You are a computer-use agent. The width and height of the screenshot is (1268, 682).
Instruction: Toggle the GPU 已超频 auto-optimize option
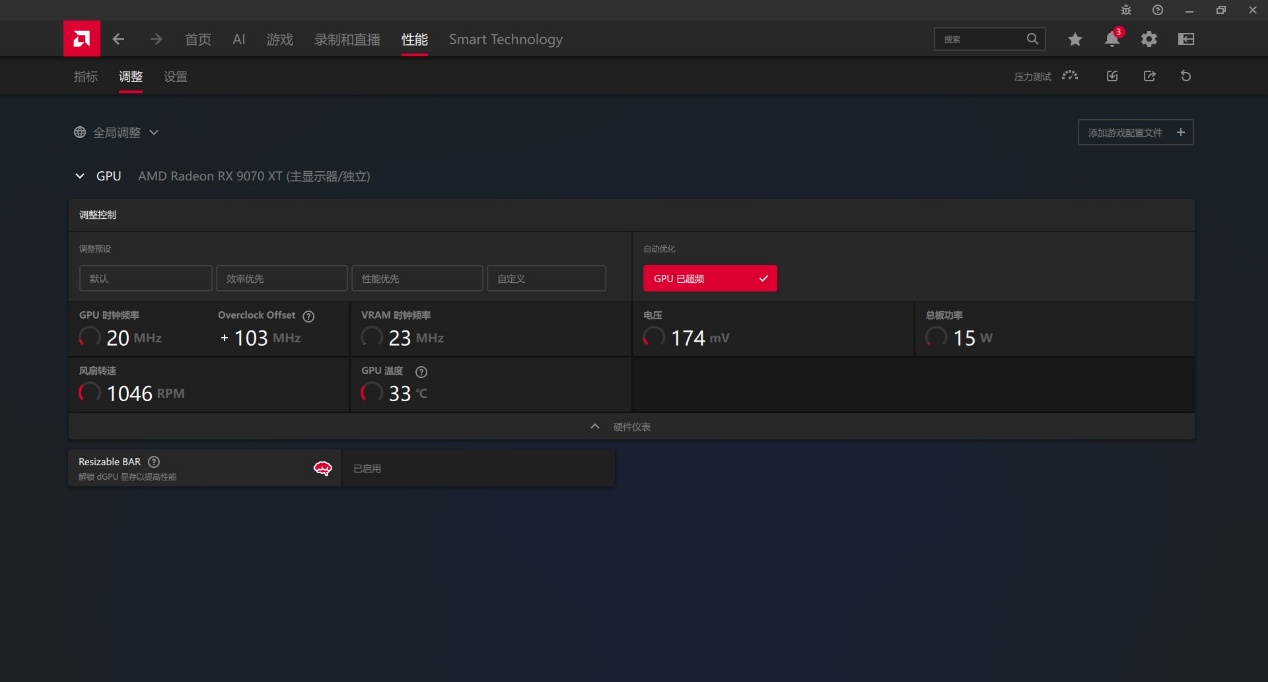click(x=710, y=278)
